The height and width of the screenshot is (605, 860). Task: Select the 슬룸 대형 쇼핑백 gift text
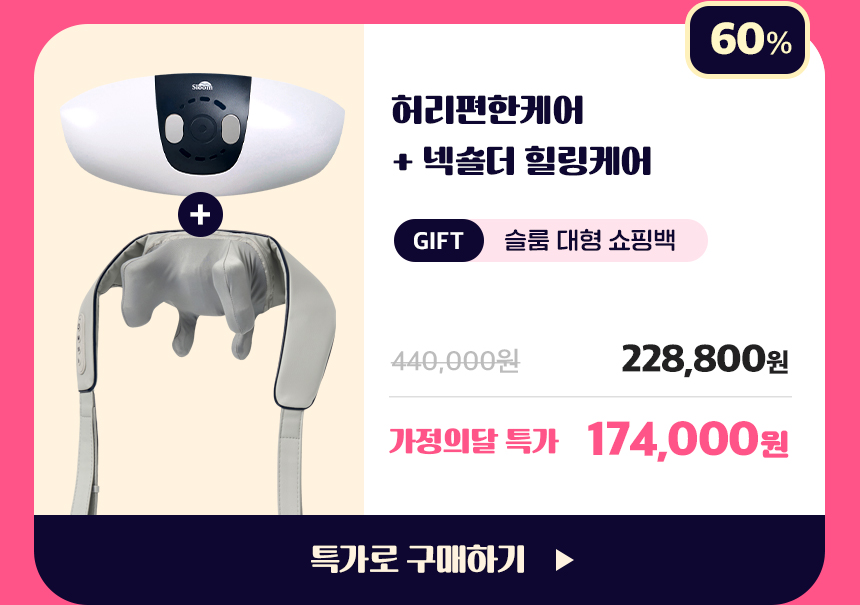[590, 240]
